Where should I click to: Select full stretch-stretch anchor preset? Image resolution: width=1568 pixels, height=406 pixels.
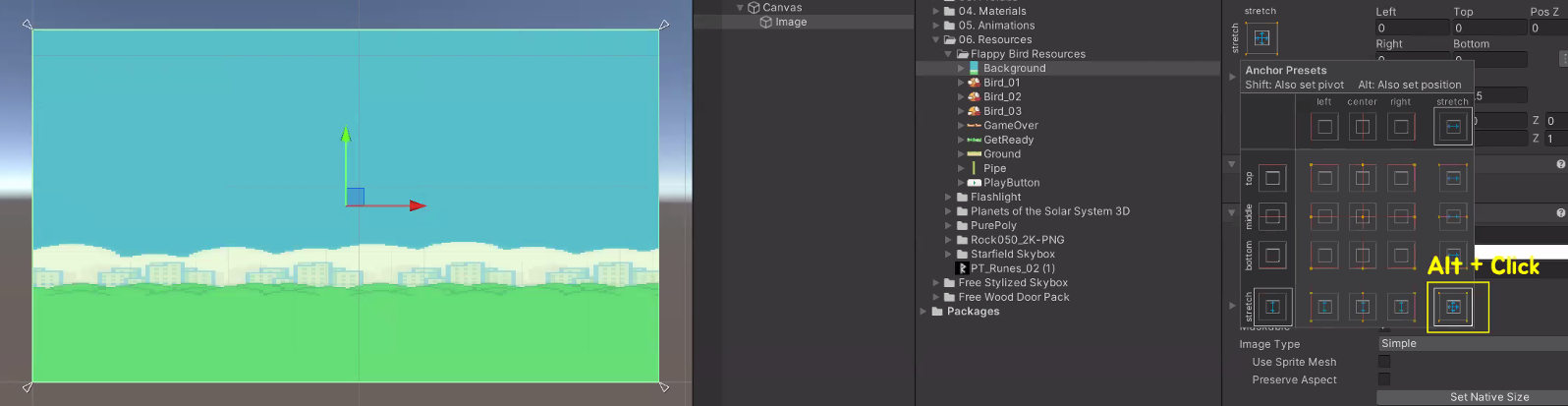1453,307
